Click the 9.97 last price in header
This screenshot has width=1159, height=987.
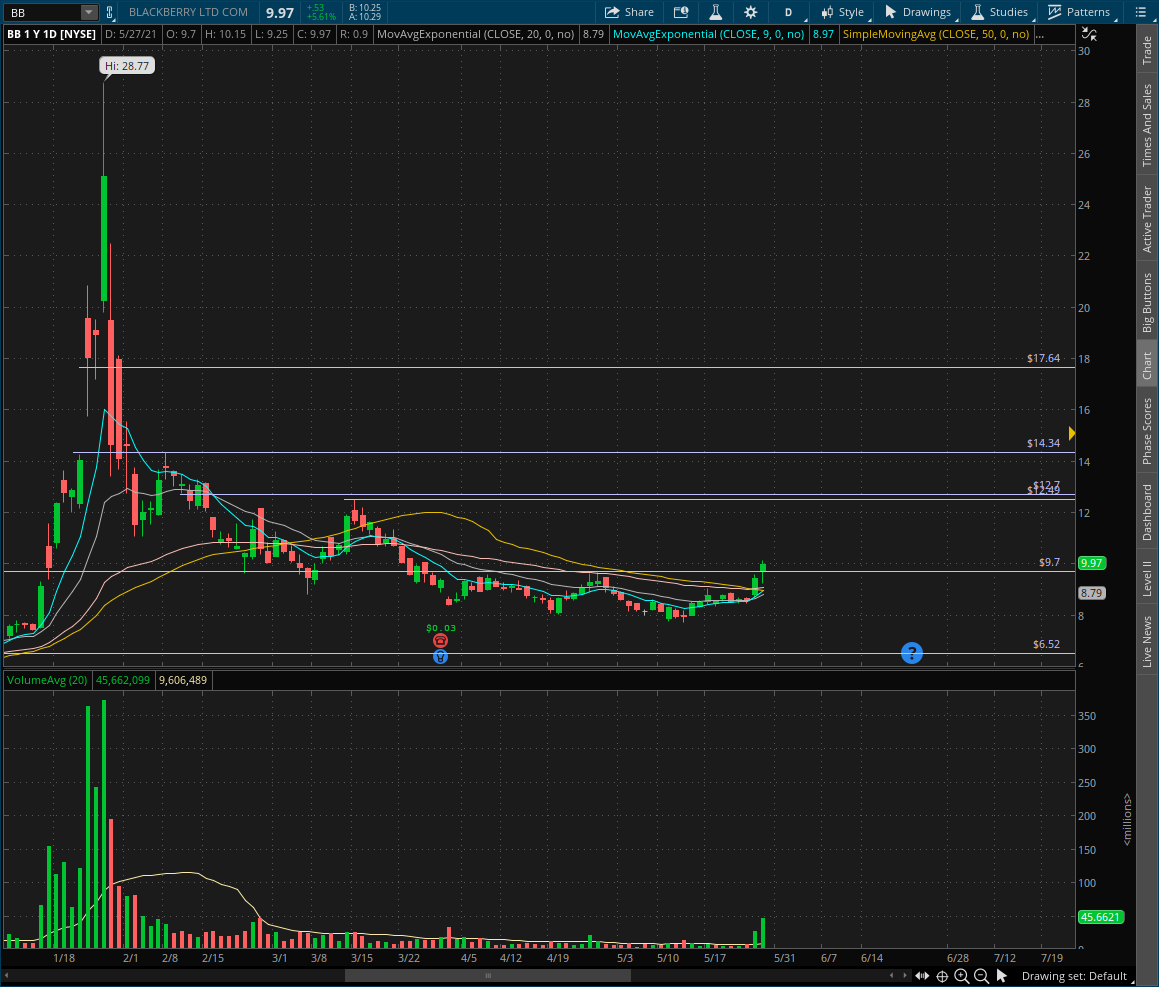(x=280, y=13)
